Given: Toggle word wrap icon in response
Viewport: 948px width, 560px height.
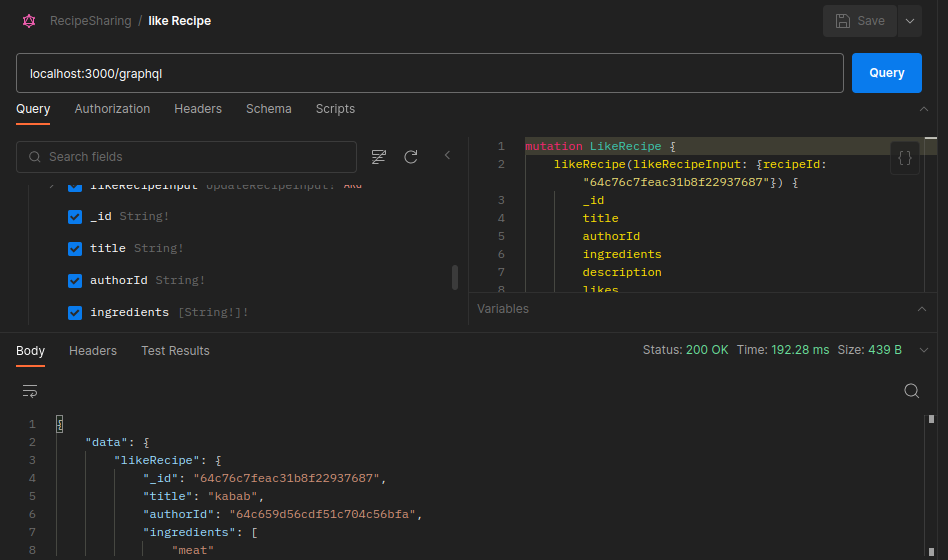Looking at the screenshot, I should (30, 391).
